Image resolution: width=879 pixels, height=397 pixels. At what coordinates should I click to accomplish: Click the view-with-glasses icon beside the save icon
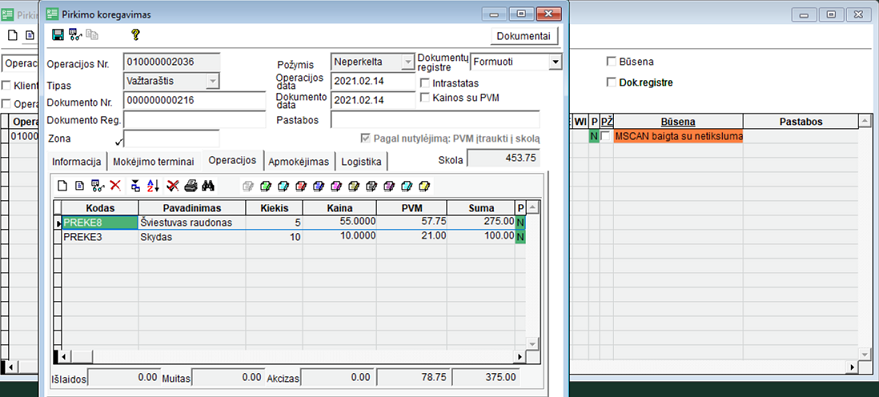pos(75,35)
